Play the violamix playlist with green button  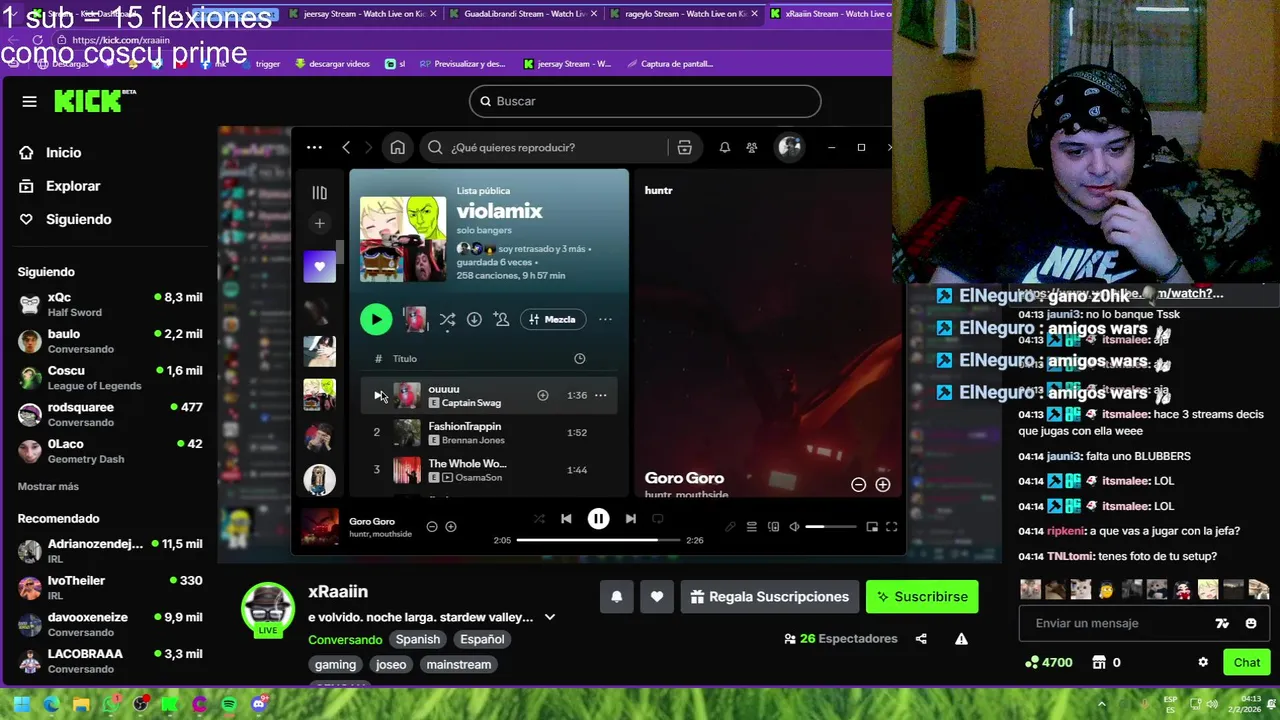click(x=376, y=319)
